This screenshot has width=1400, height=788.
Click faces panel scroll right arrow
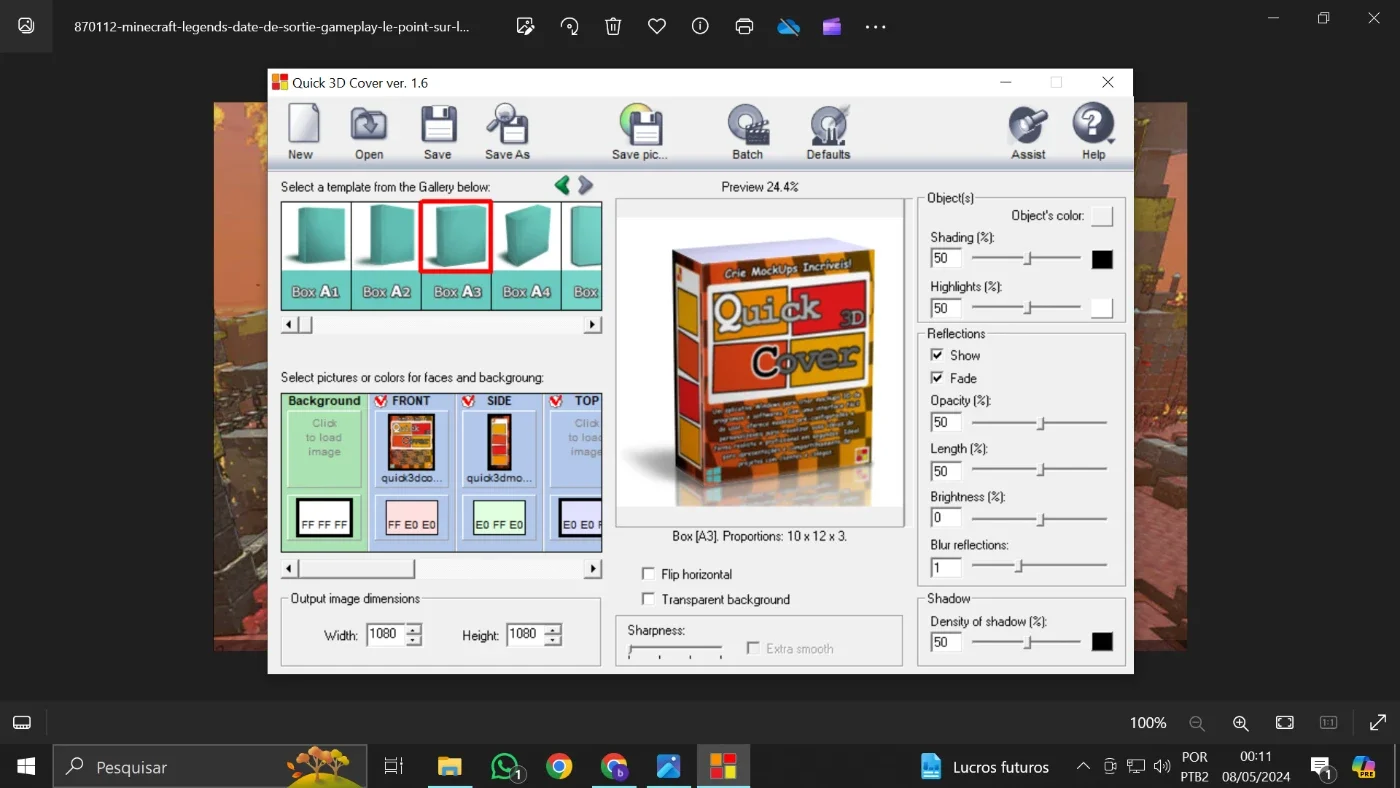coord(593,568)
